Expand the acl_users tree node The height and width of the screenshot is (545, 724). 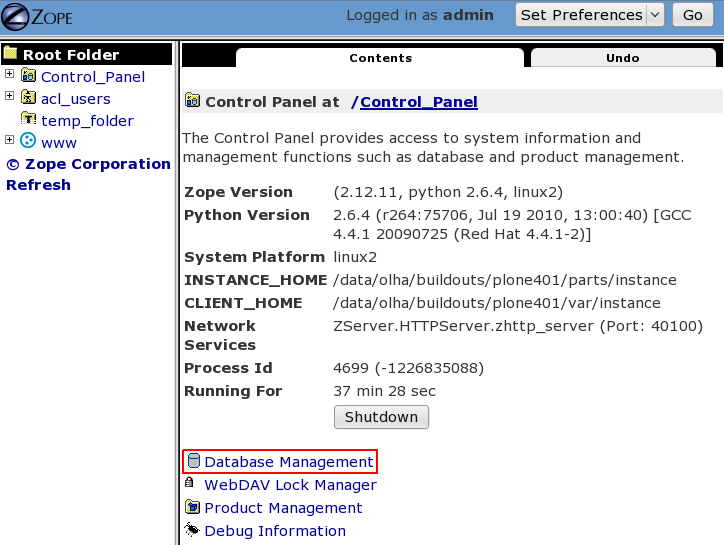tap(9, 96)
